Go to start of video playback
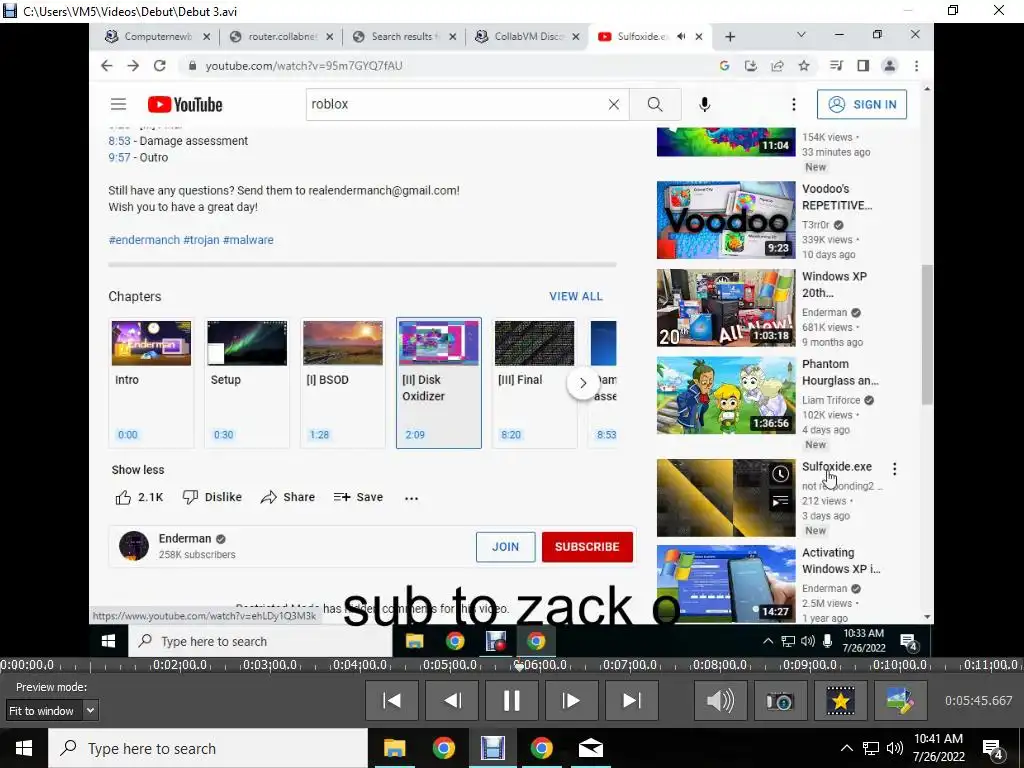1024x768 pixels. 392,701
